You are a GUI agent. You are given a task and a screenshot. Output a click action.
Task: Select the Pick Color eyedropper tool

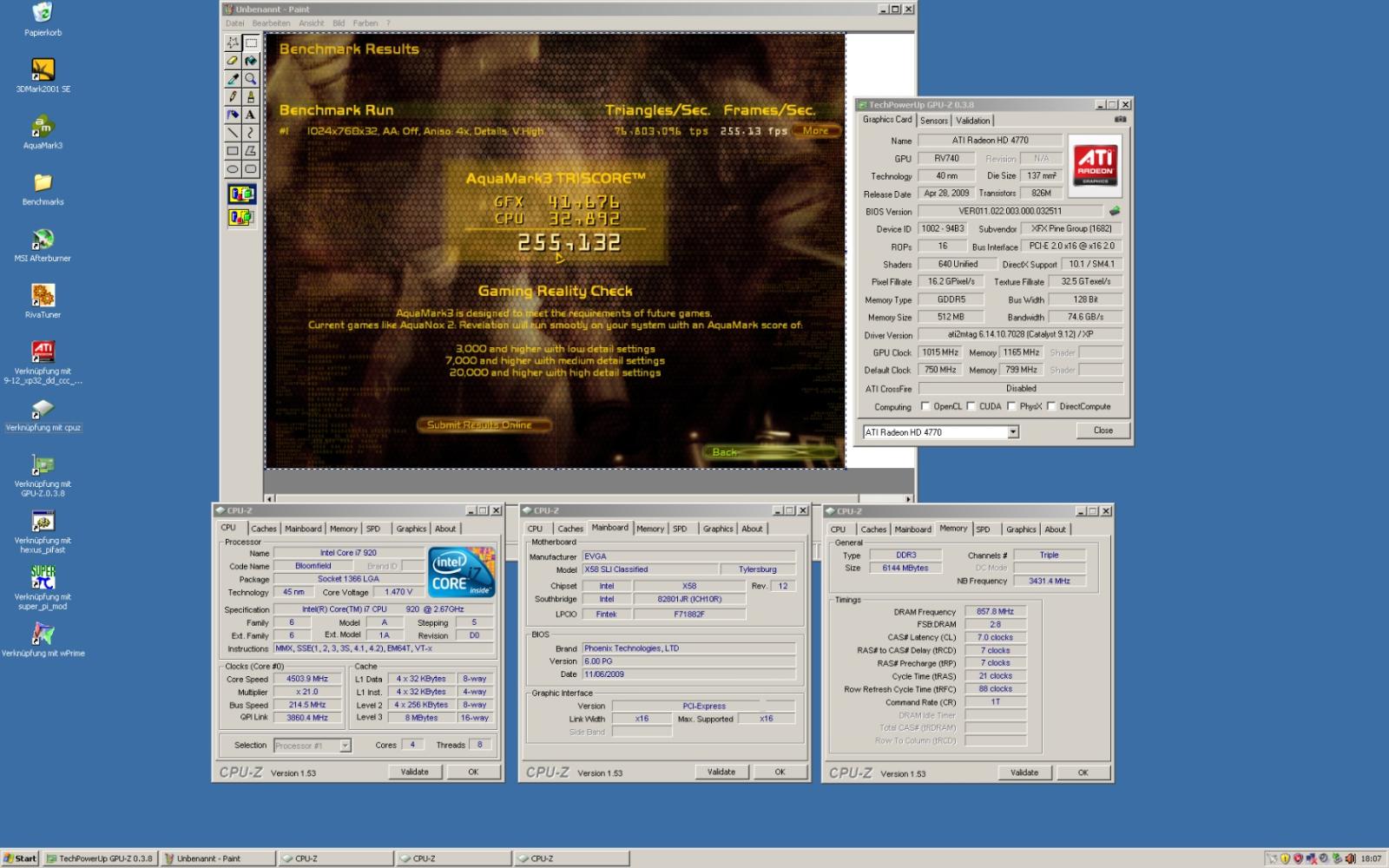[233, 79]
